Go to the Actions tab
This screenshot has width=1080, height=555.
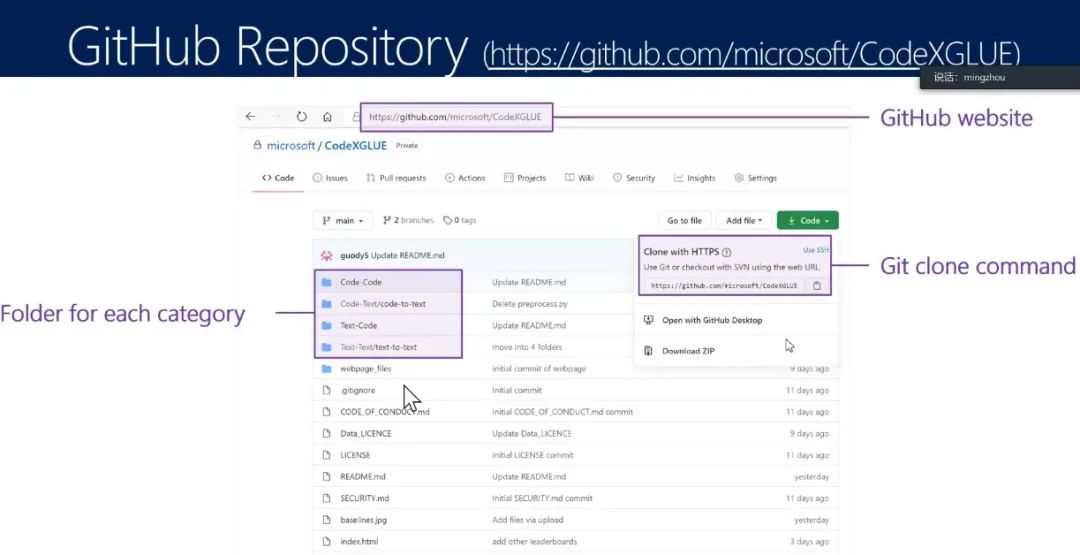tap(465, 178)
